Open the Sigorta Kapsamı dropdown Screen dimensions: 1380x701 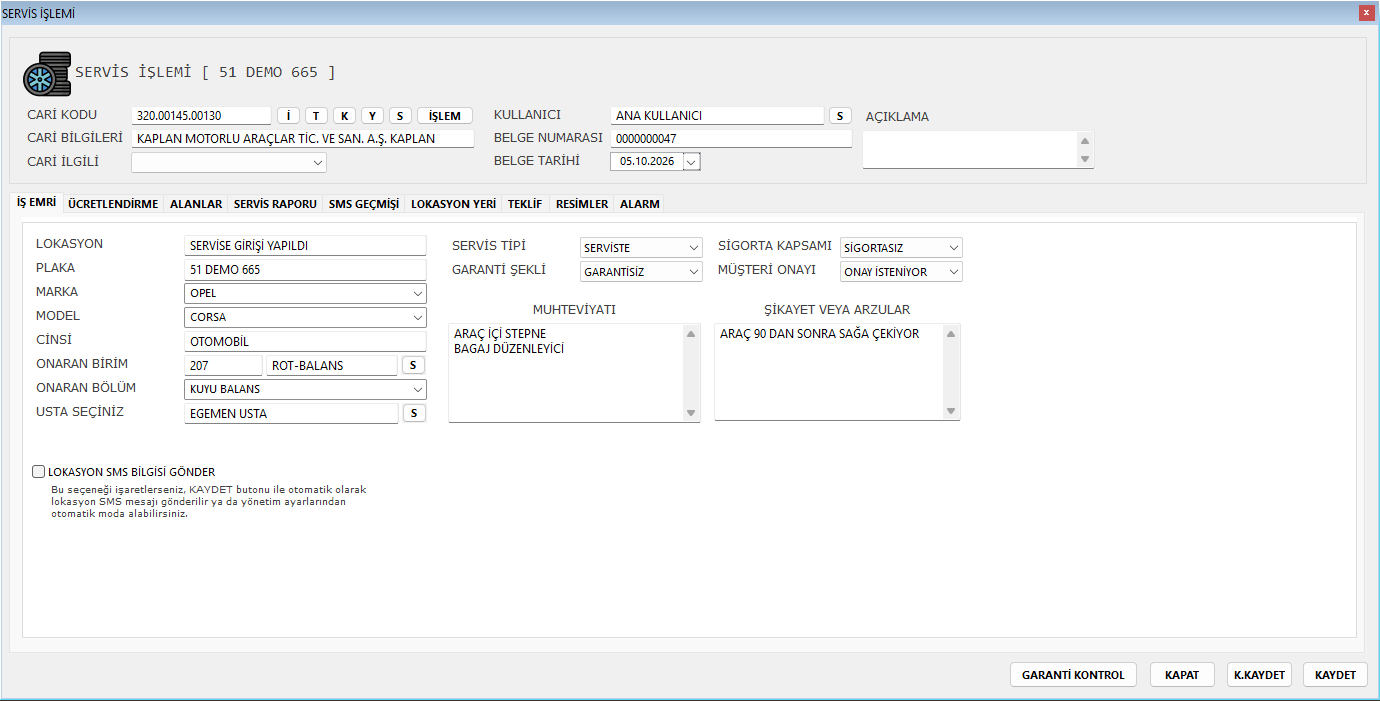(953, 248)
